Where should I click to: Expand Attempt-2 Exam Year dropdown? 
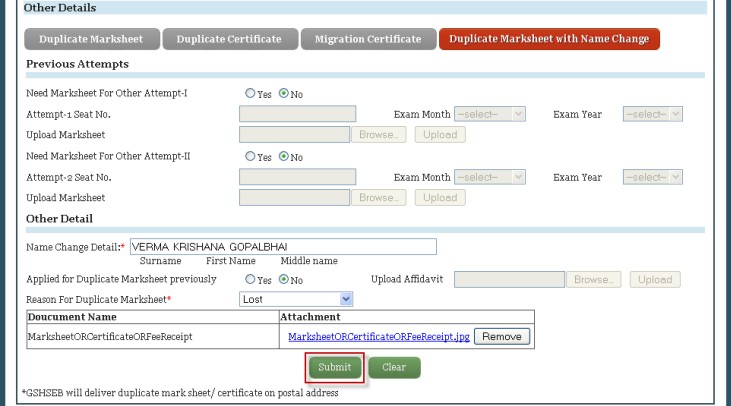coord(652,177)
